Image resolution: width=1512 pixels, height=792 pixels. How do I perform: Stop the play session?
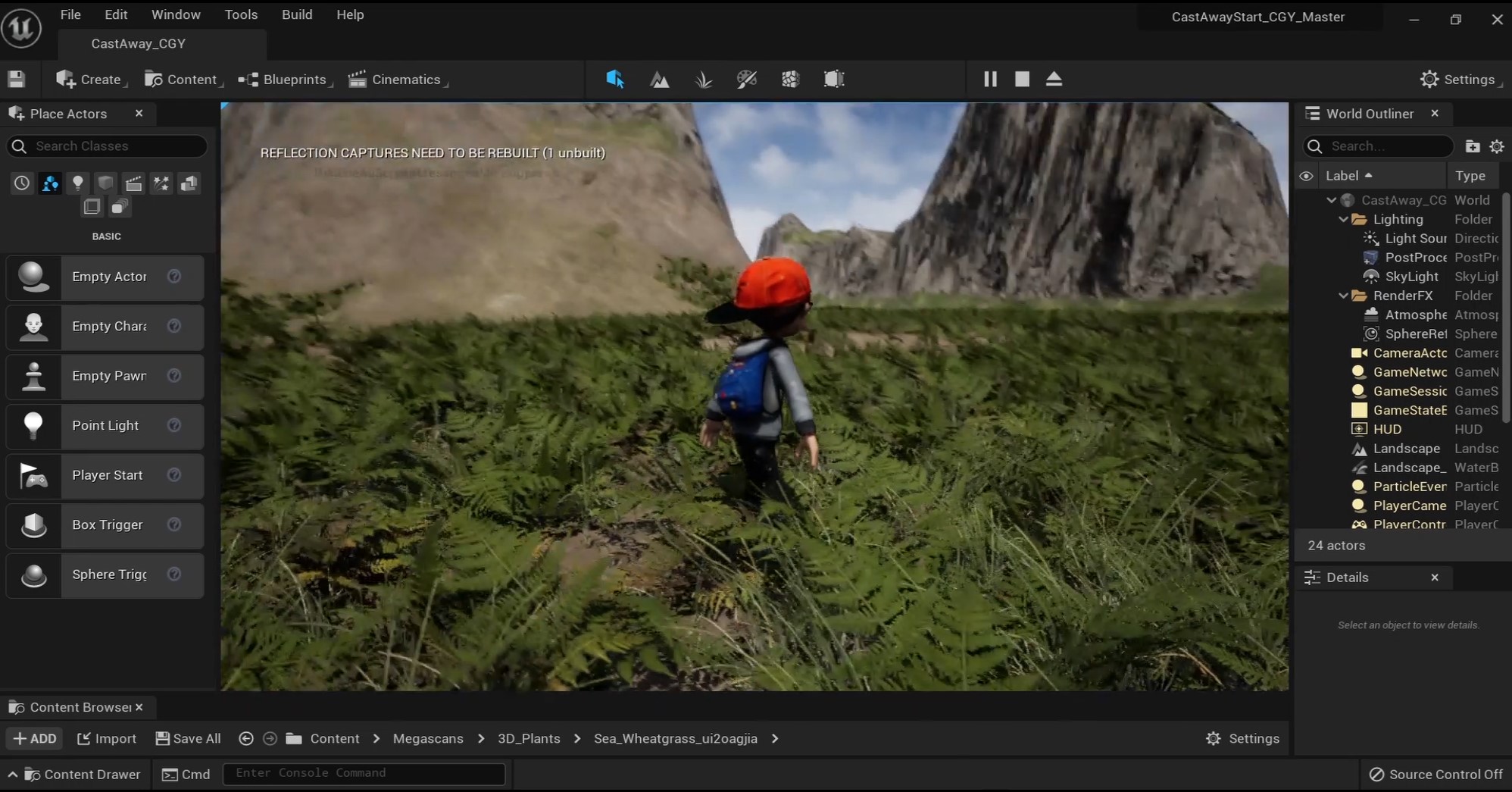click(x=1022, y=79)
